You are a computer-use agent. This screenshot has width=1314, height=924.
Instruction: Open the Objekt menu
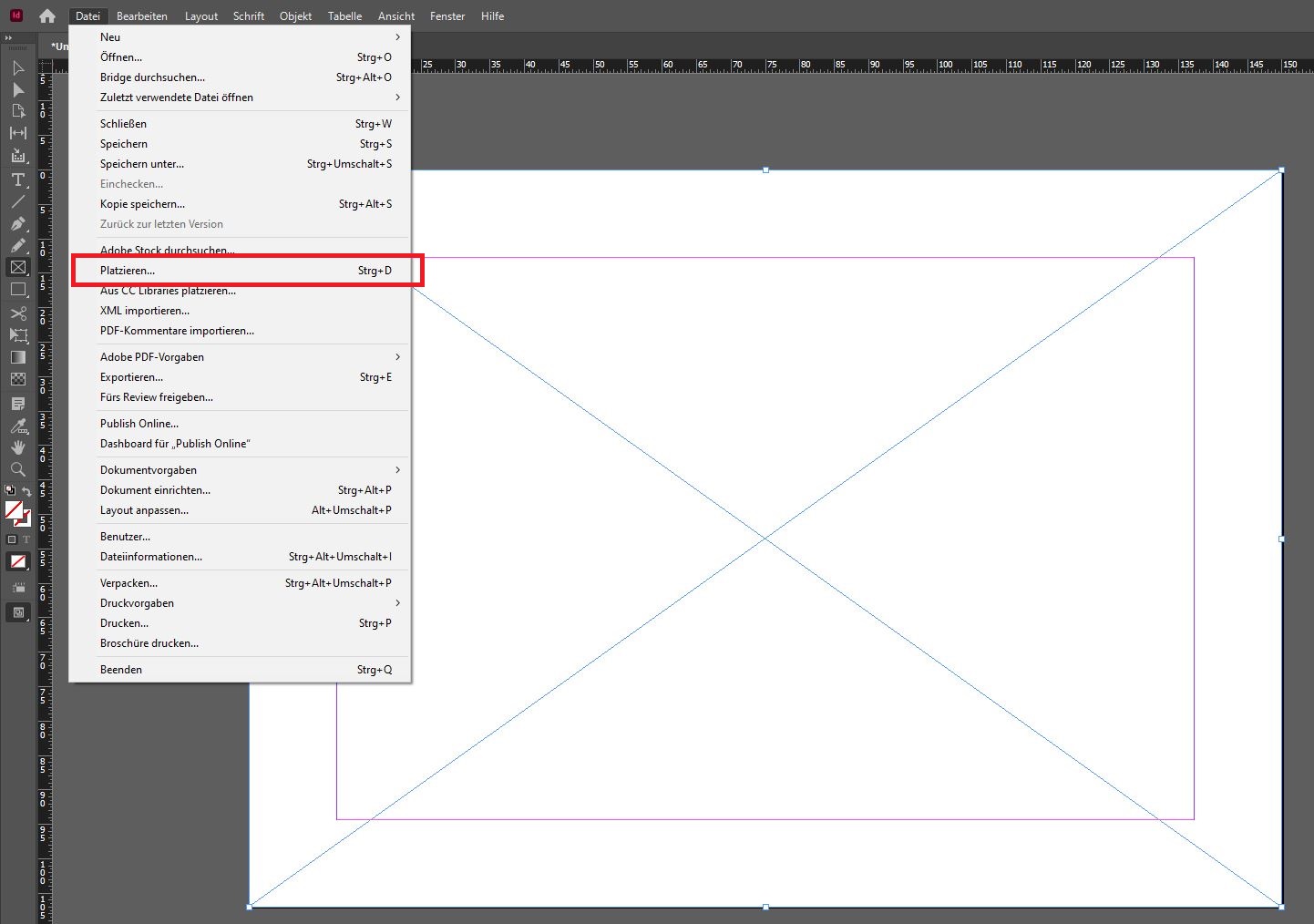tap(295, 16)
